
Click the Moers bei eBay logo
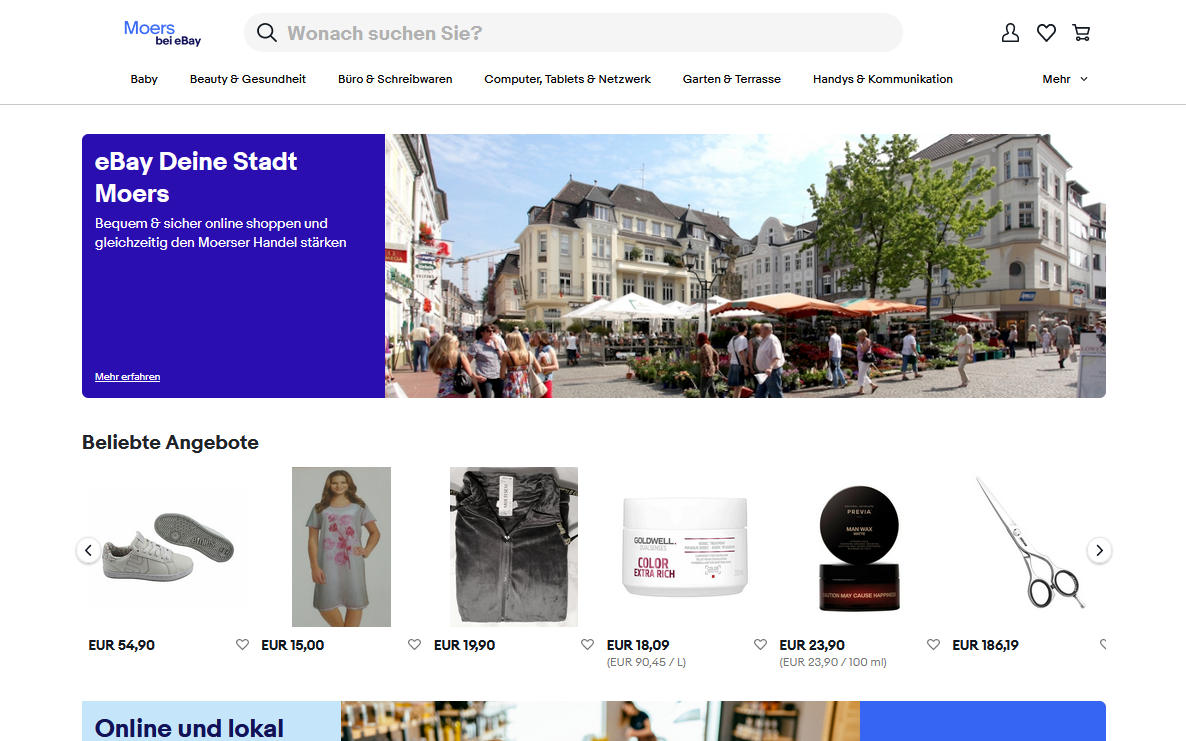(x=162, y=33)
